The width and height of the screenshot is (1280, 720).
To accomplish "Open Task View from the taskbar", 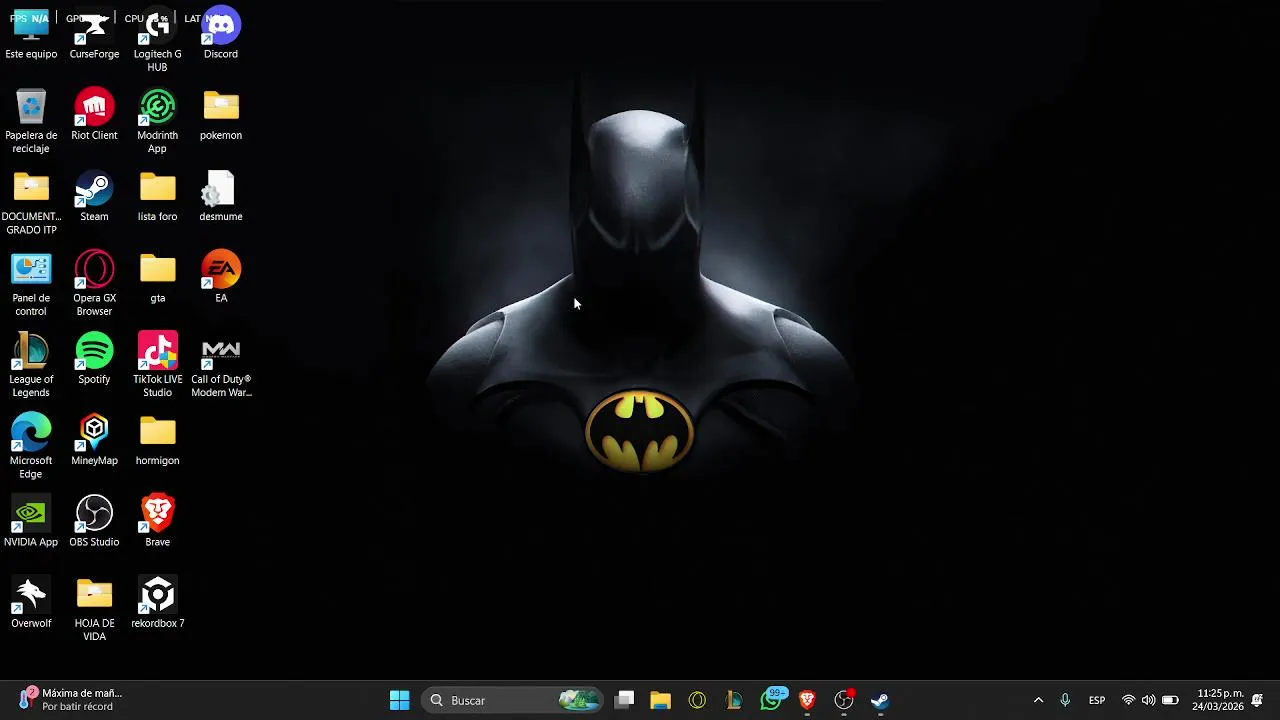I will click(x=624, y=700).
